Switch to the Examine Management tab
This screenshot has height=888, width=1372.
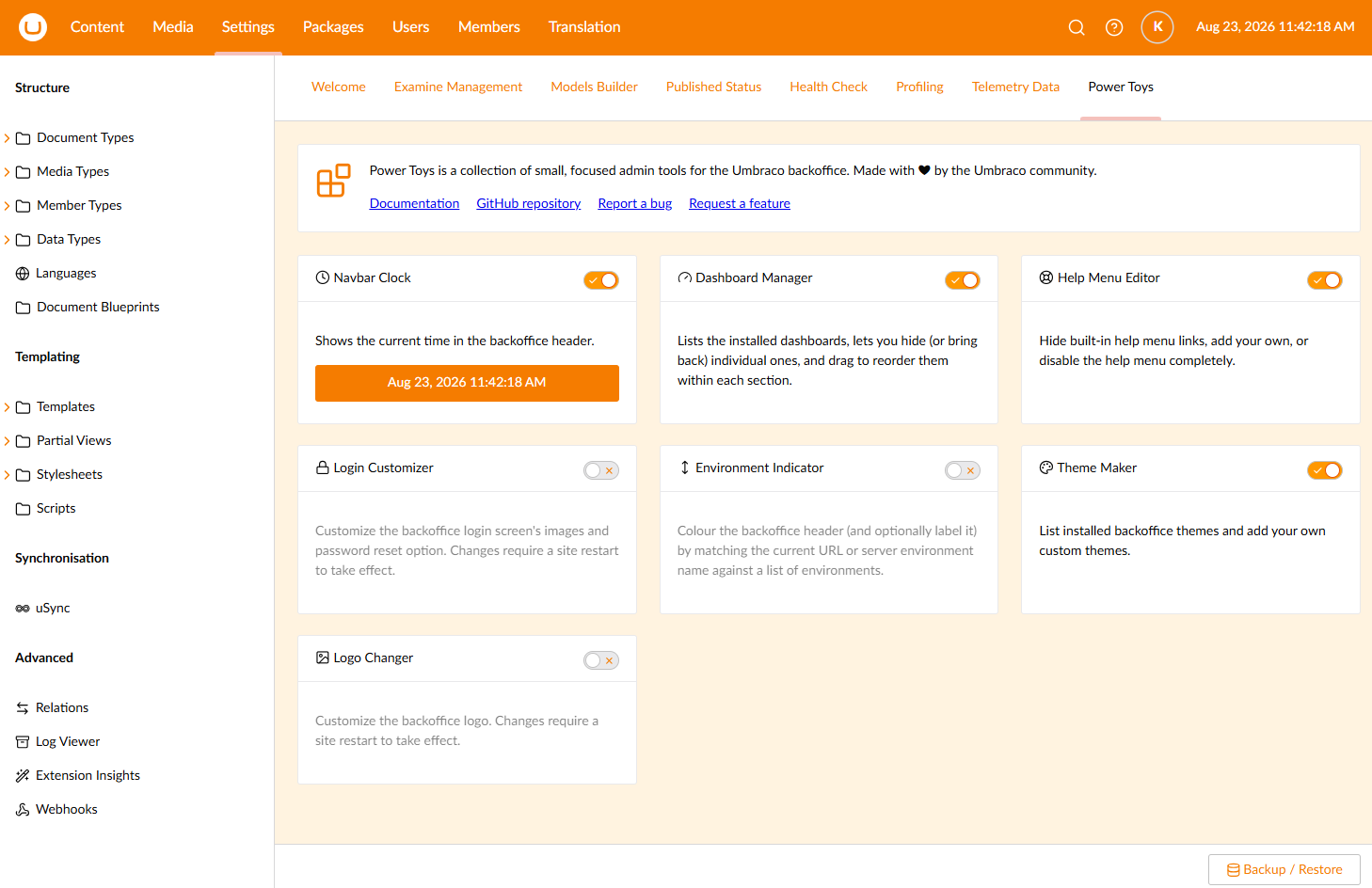click(x=458, y=87)
